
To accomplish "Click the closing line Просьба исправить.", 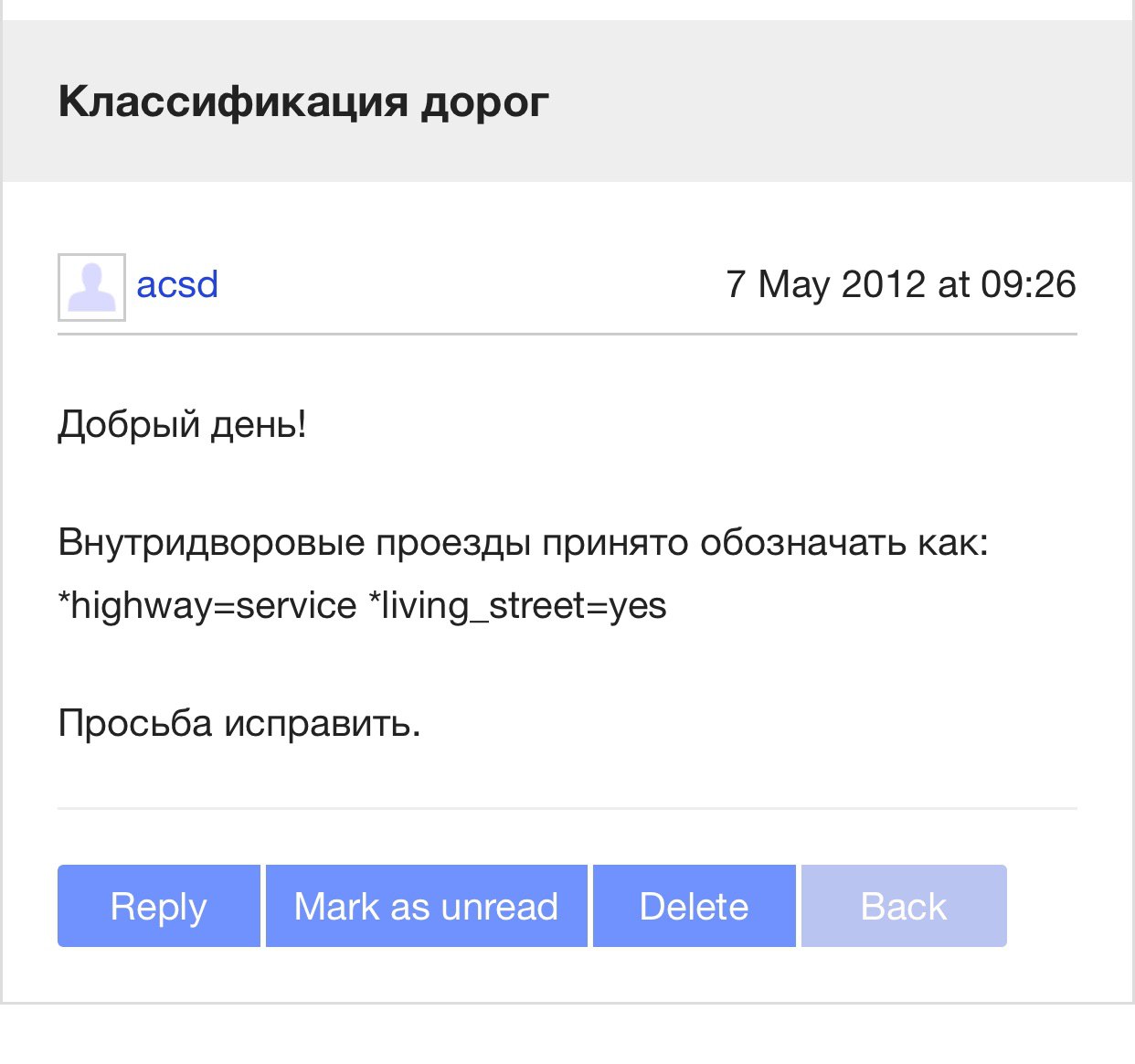I will (x=239, y=723).
